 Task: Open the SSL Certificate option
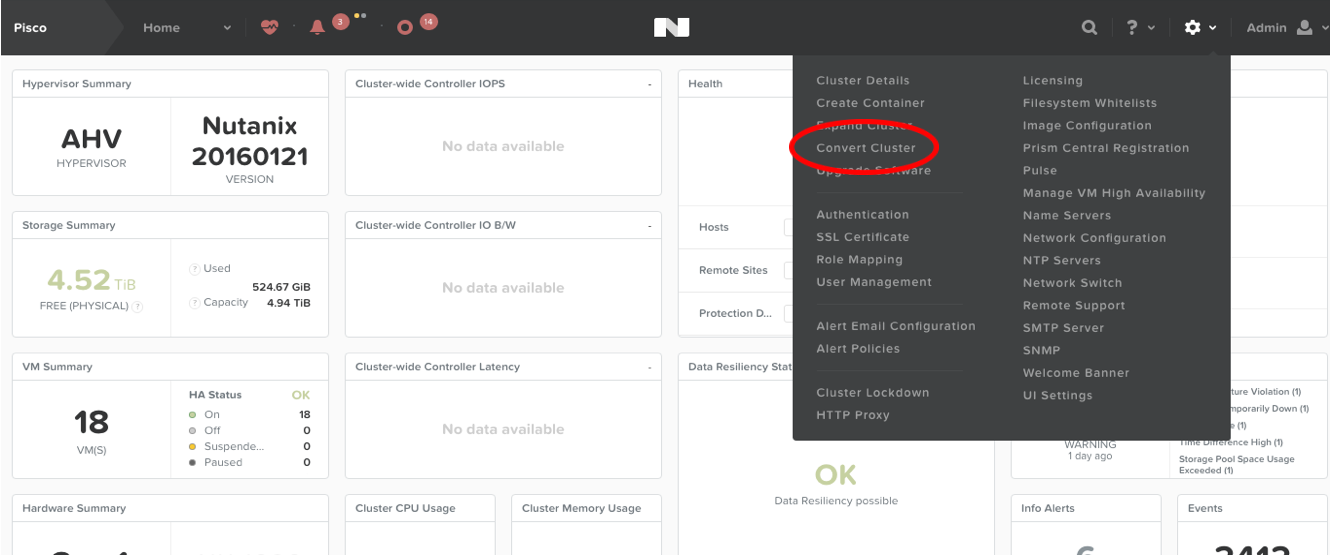[x=863, y=237]
